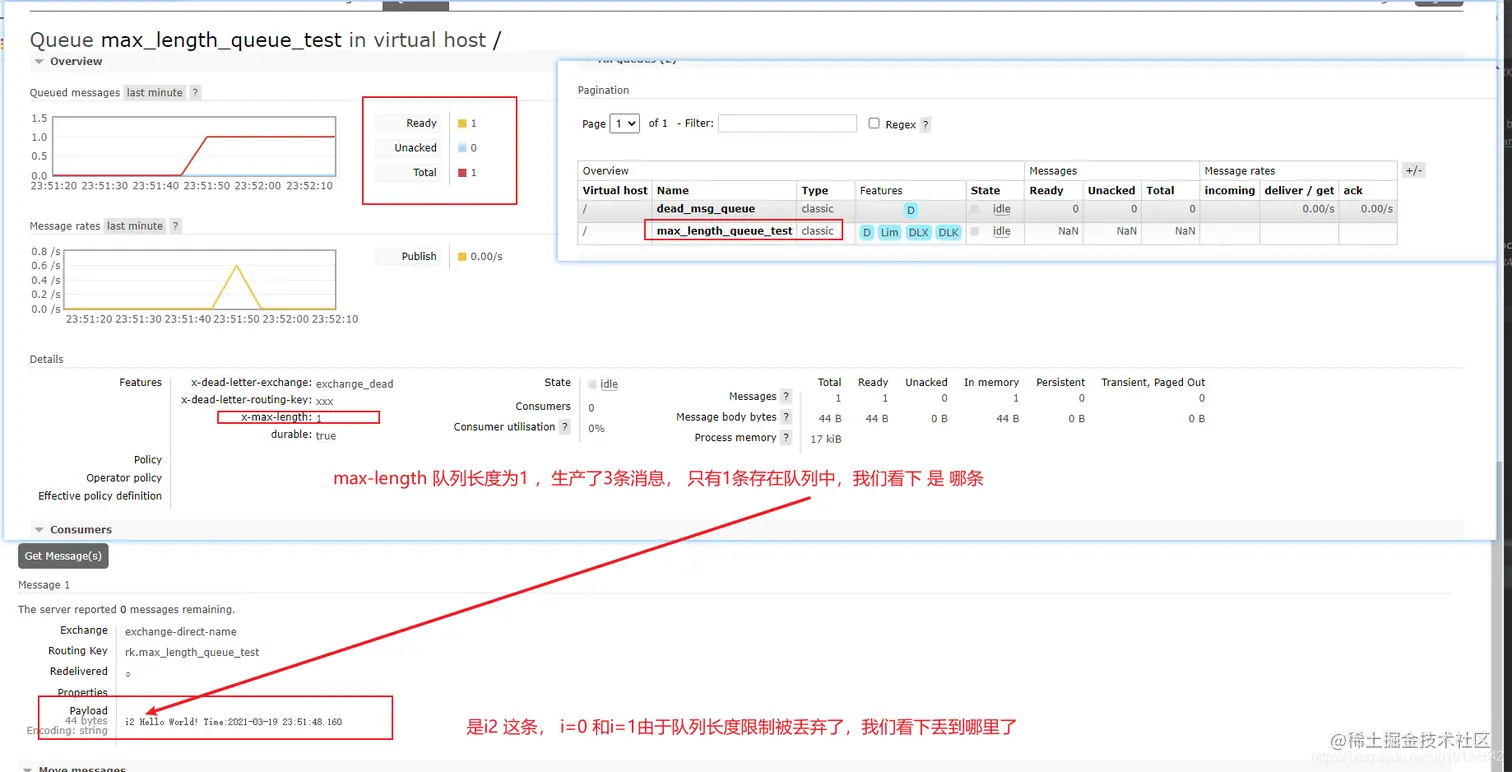Viewport: 1512px width, 772px height.
Task: Select payload text 'i2 Hello World!'
Action: [164, 721]
